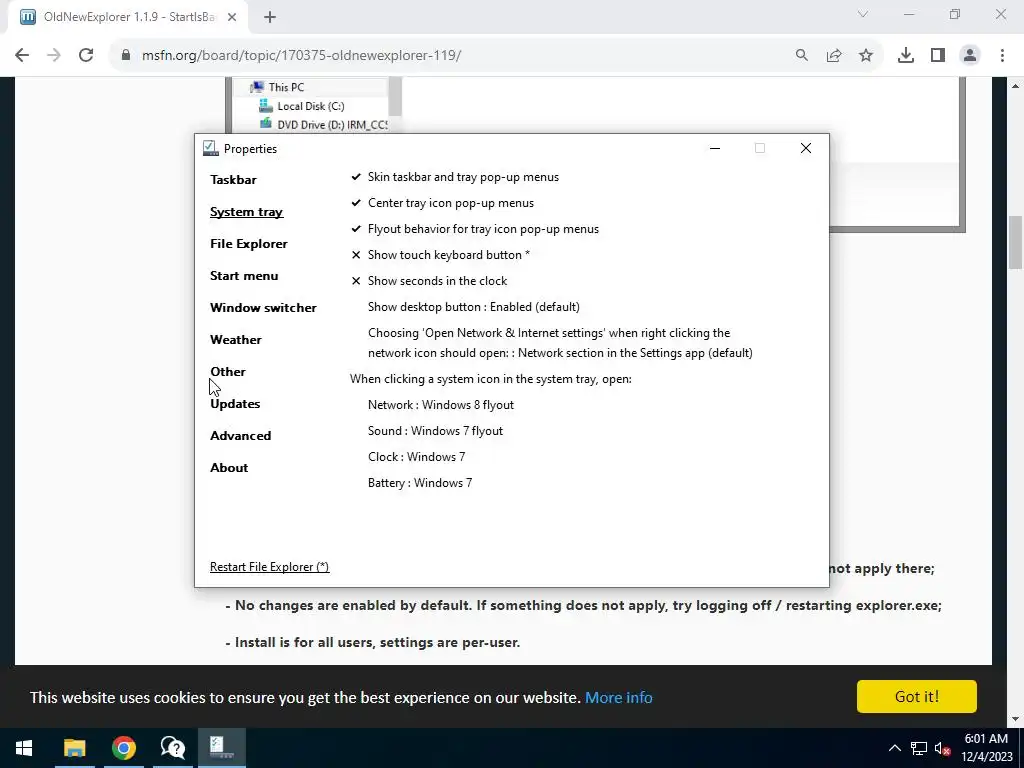The height and width of the screenshot is (768, 1024).
Task: Click Restart File Explorer link
Action: [269, 567]
